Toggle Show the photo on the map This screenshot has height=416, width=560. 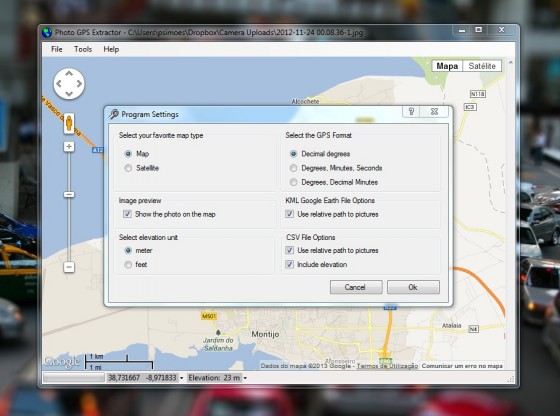[x=127, y=214]
